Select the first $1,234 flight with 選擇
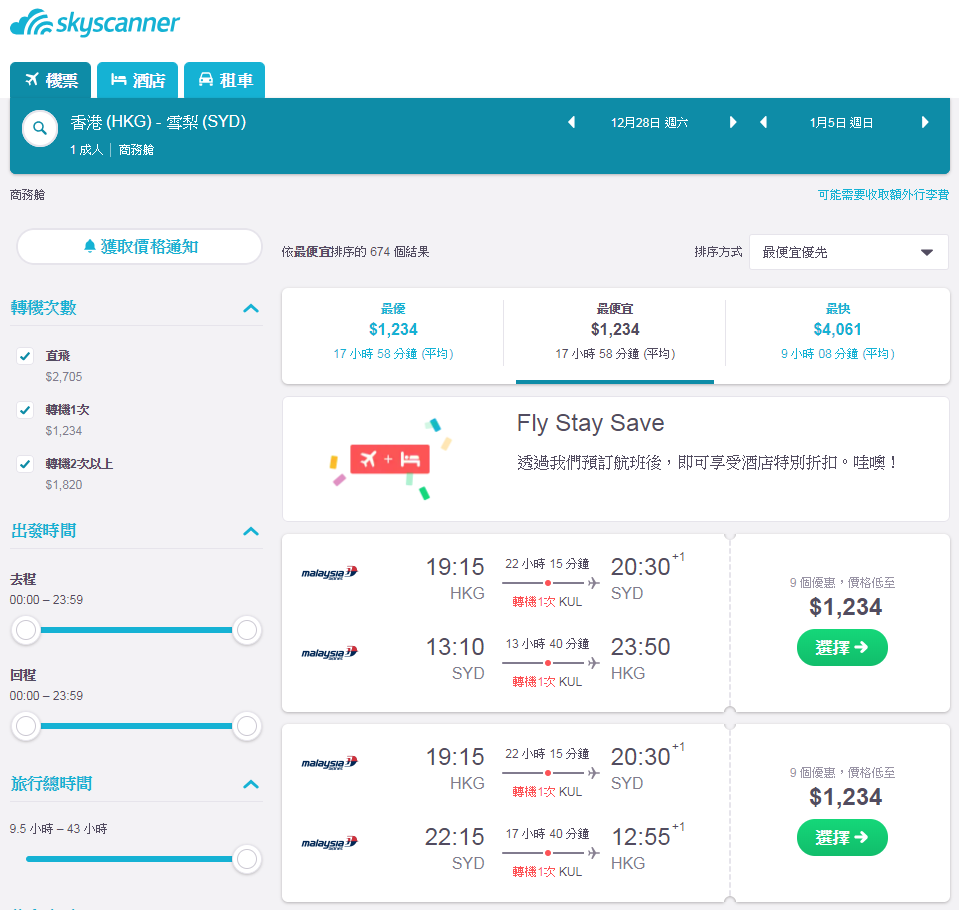This screenshot has width=959, height=910. click(842, 647)
